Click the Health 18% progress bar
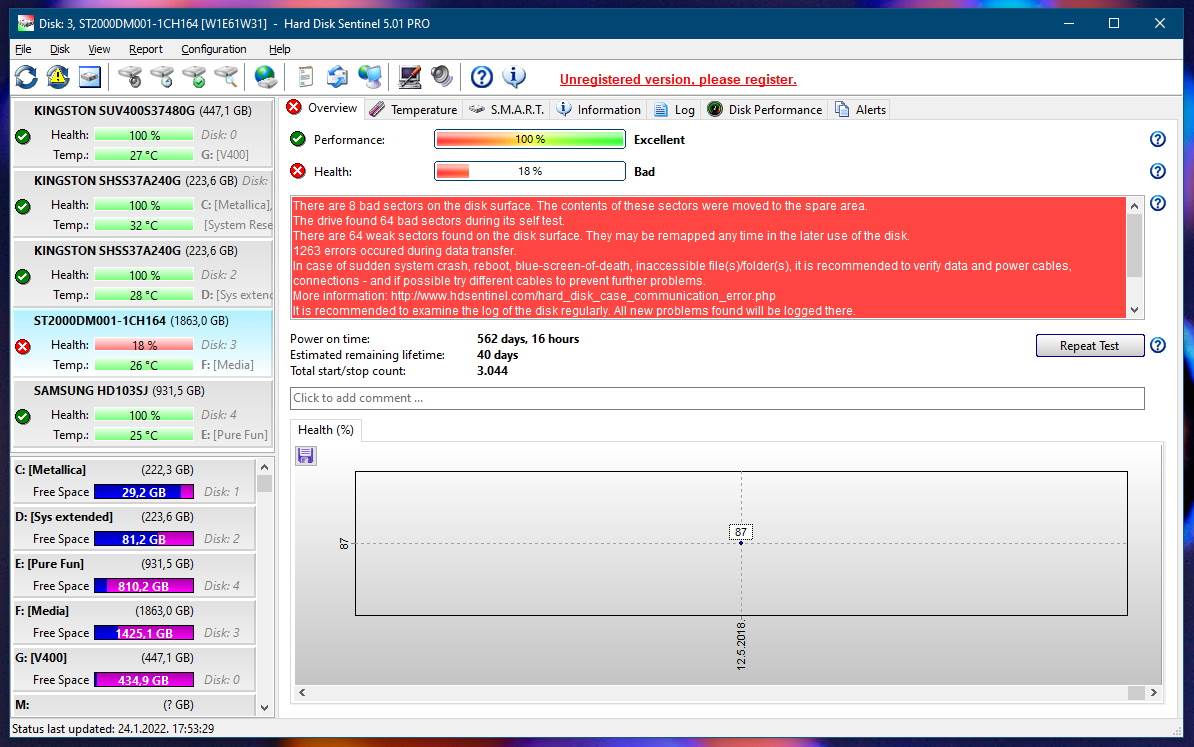Image resolution: width=1194 pixels, height=747 pixels. (x=528, y=171)
